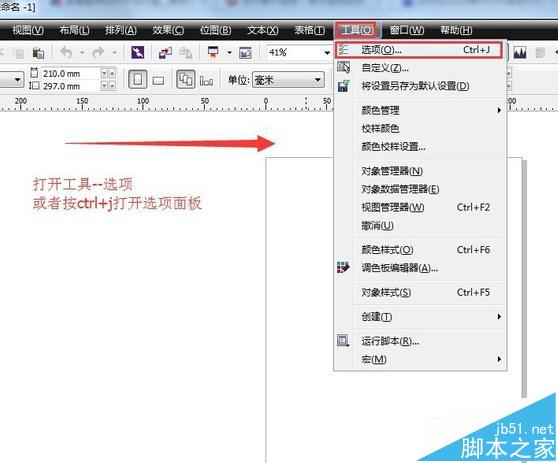Image resolution: width=558 pixels, height=463 pixels.
Task: Click the purple search content icon
Action: 138,53
